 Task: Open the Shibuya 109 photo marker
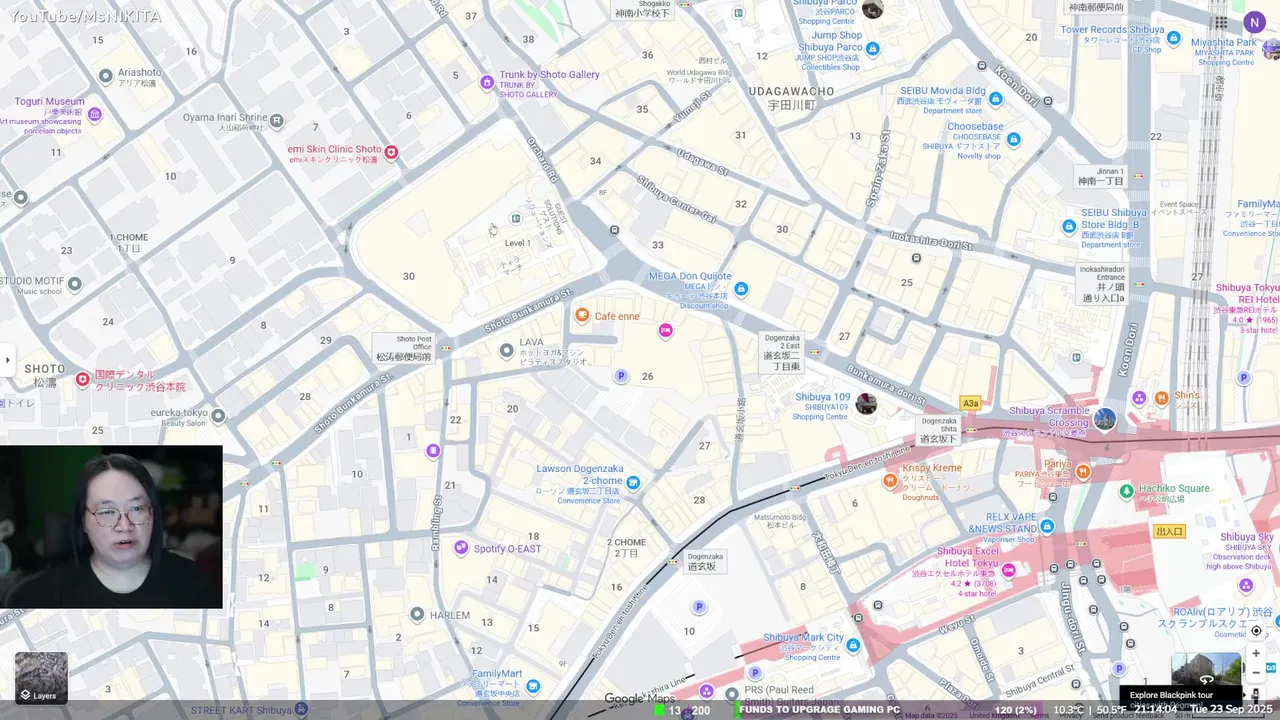(866, 404)
